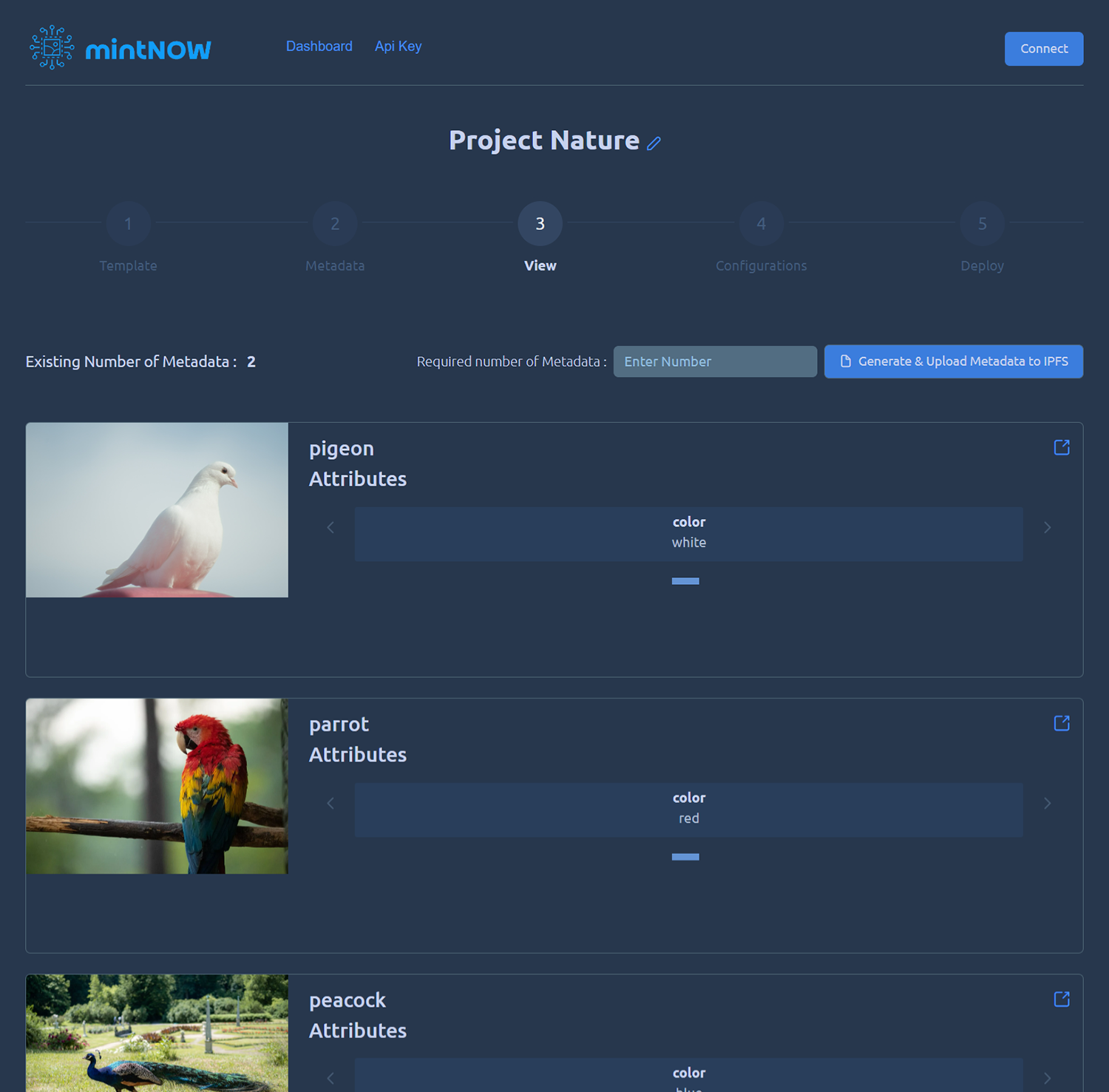Viewport: 1109px width, 1092px height.
Task: Open pigeon metadata in new window icon
Action: [x=1062, y=447]
